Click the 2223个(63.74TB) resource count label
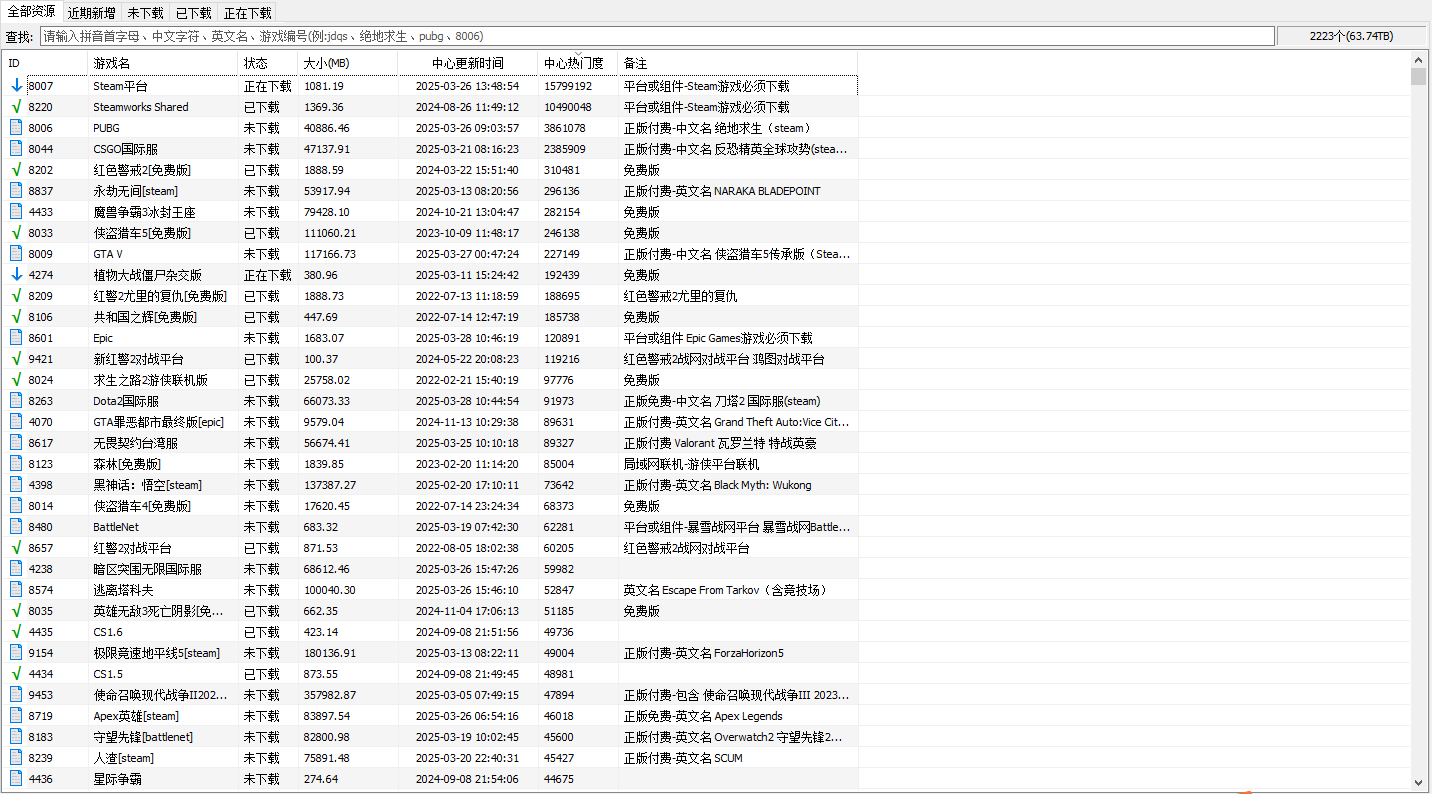This screenshot has height=794, width=1432. pyautogui.click(x=1352, y=36)
